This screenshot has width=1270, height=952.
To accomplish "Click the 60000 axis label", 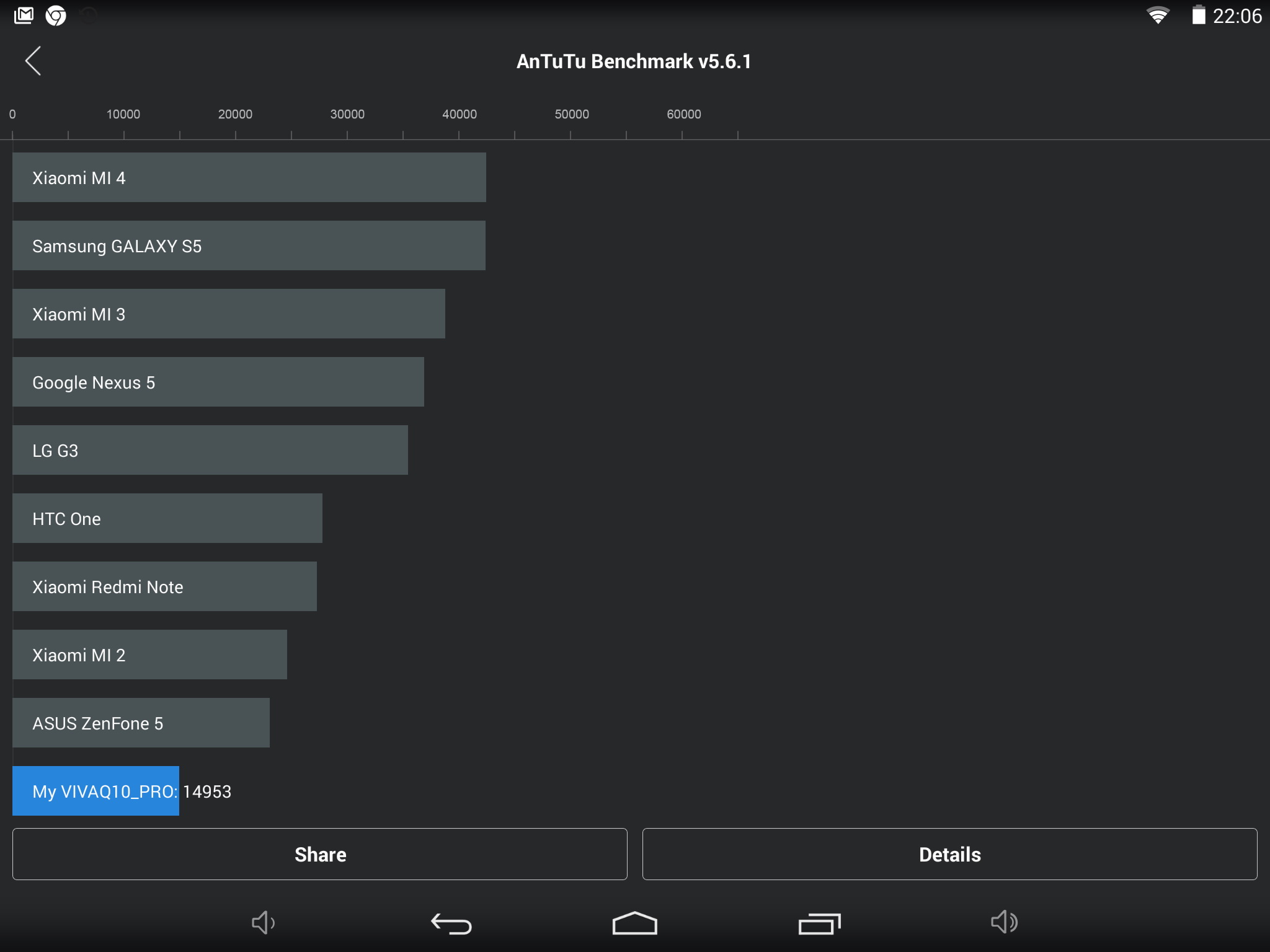I will pos(684,114).
